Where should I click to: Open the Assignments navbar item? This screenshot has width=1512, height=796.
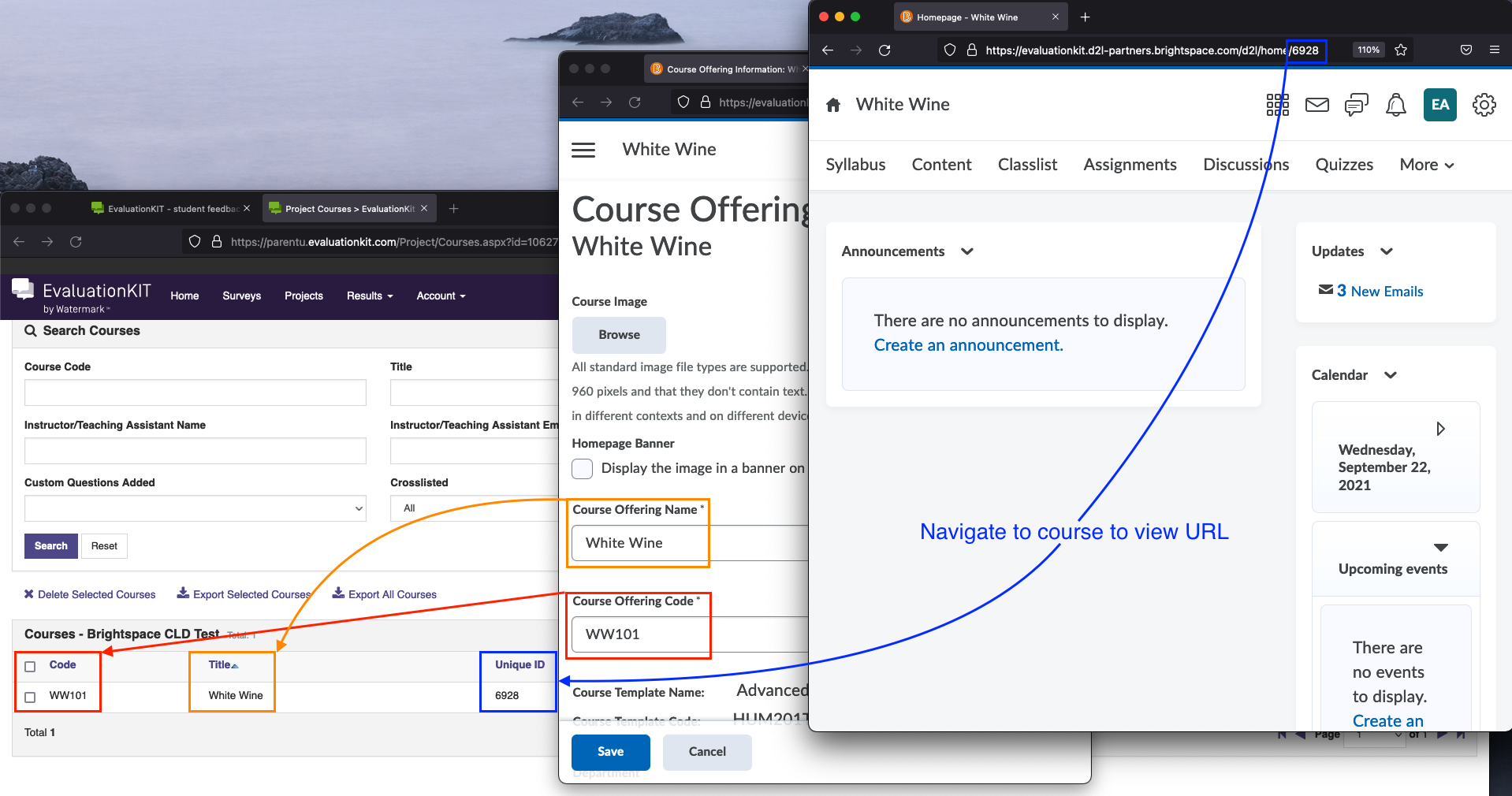pyautogui.click(x=1130, y=165)
